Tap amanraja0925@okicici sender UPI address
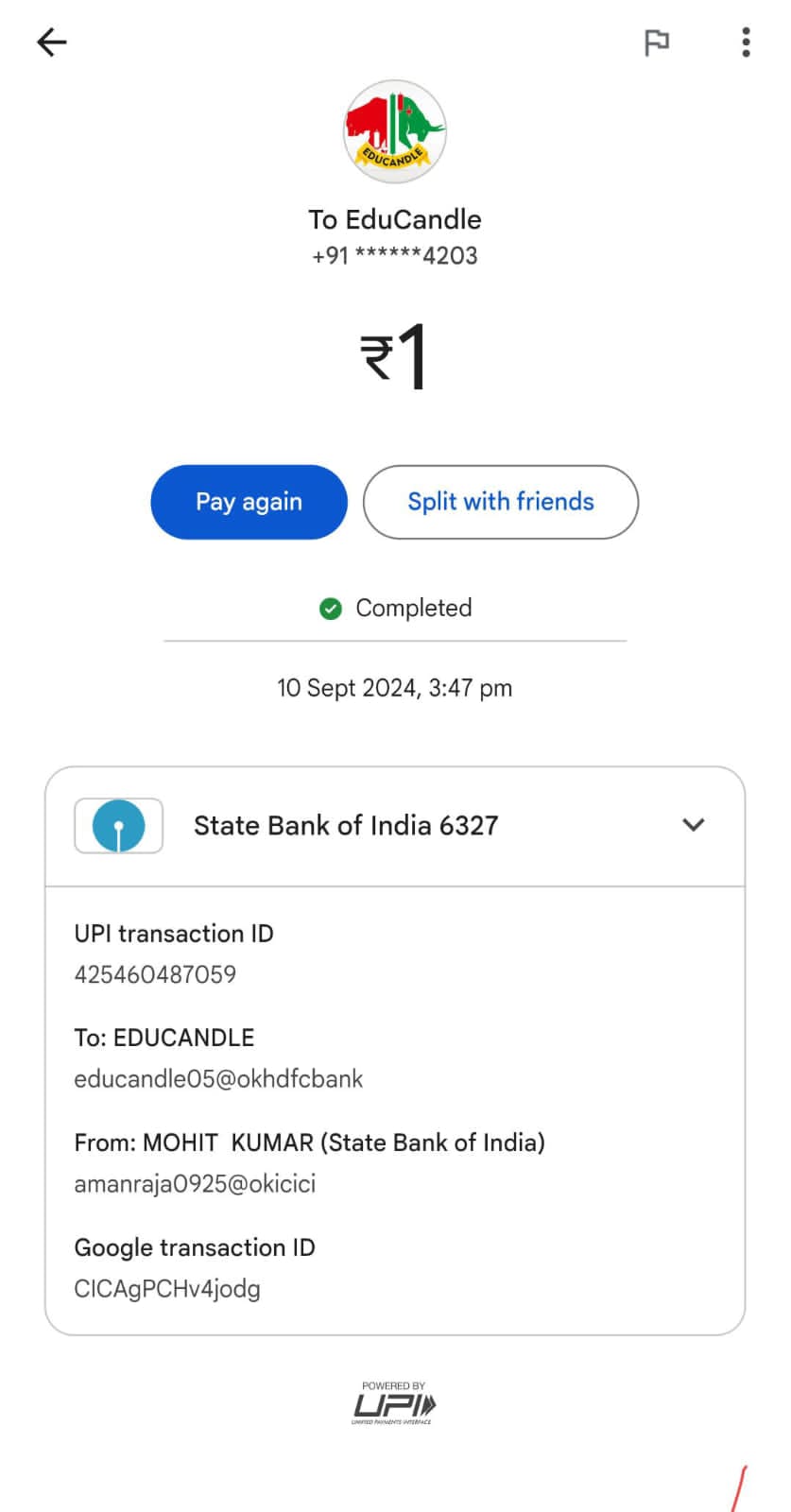Image resolution: width=791 pixels, height=1512 pixels. coord(195,1184)
